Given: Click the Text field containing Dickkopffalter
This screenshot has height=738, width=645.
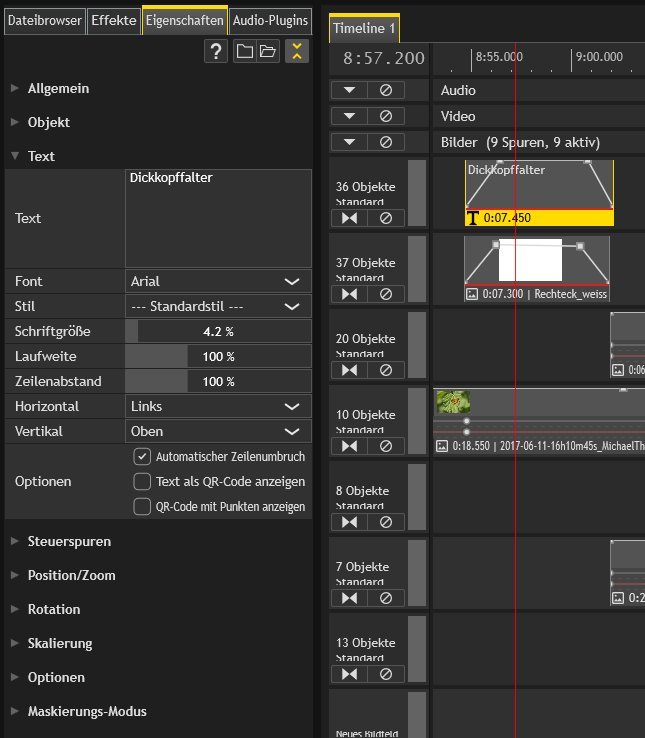Looking at the screenshot, I should pyautogui.click(x=218, y=218).
